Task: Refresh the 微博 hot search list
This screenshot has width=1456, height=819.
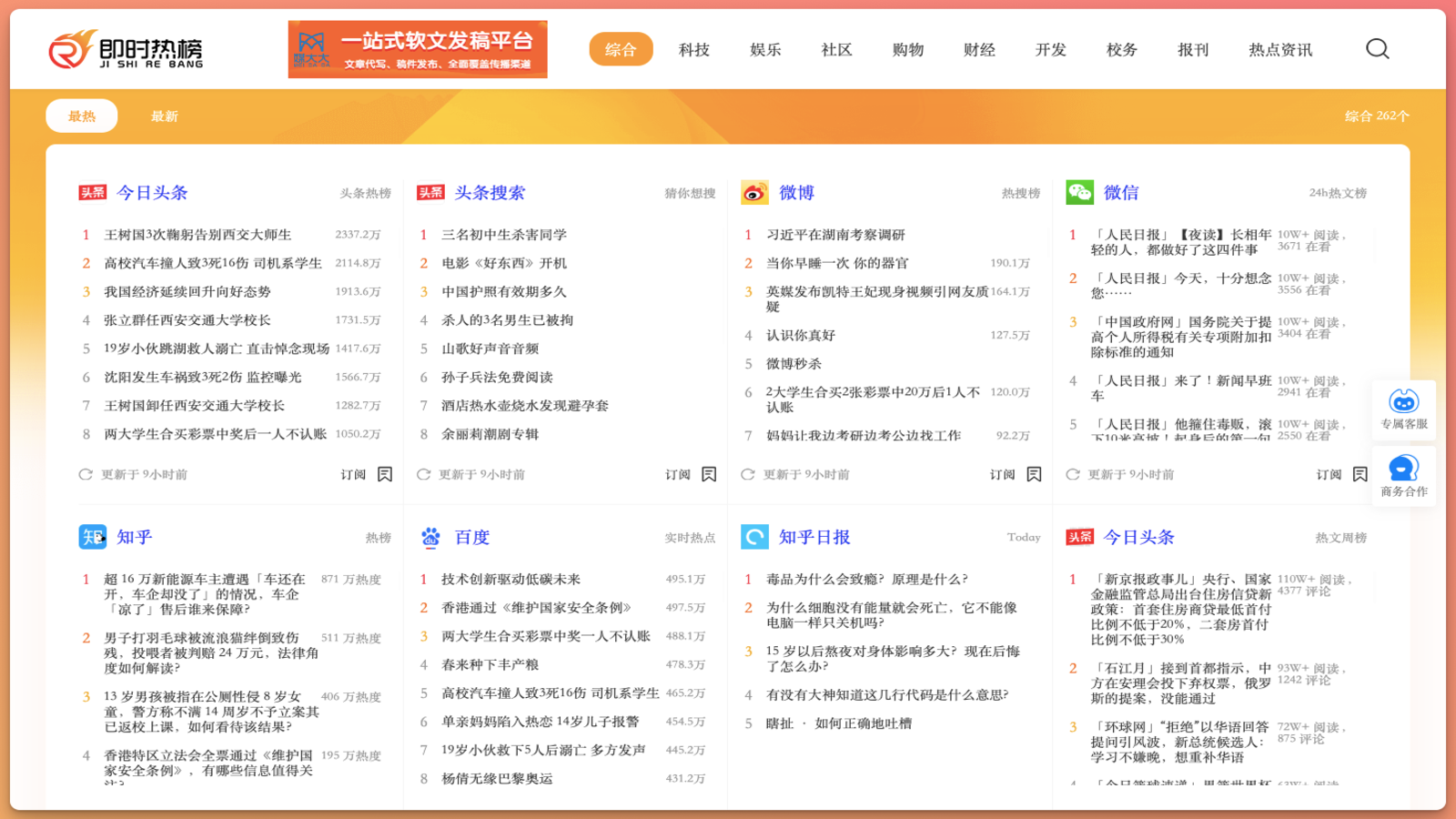Action: [748, 474]
